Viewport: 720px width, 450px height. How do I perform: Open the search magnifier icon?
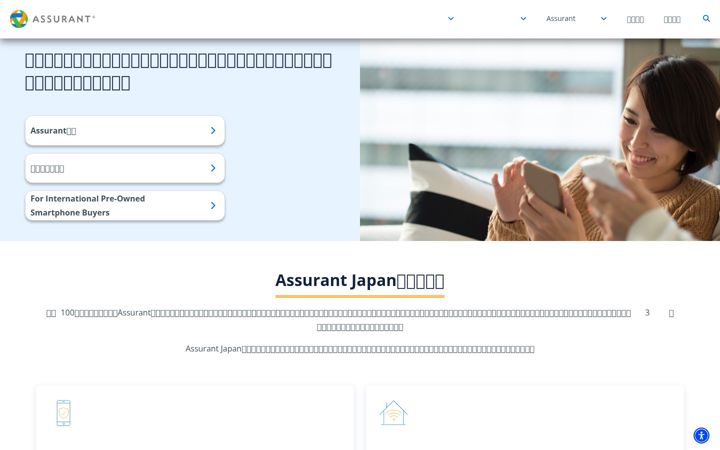[706, 18]
